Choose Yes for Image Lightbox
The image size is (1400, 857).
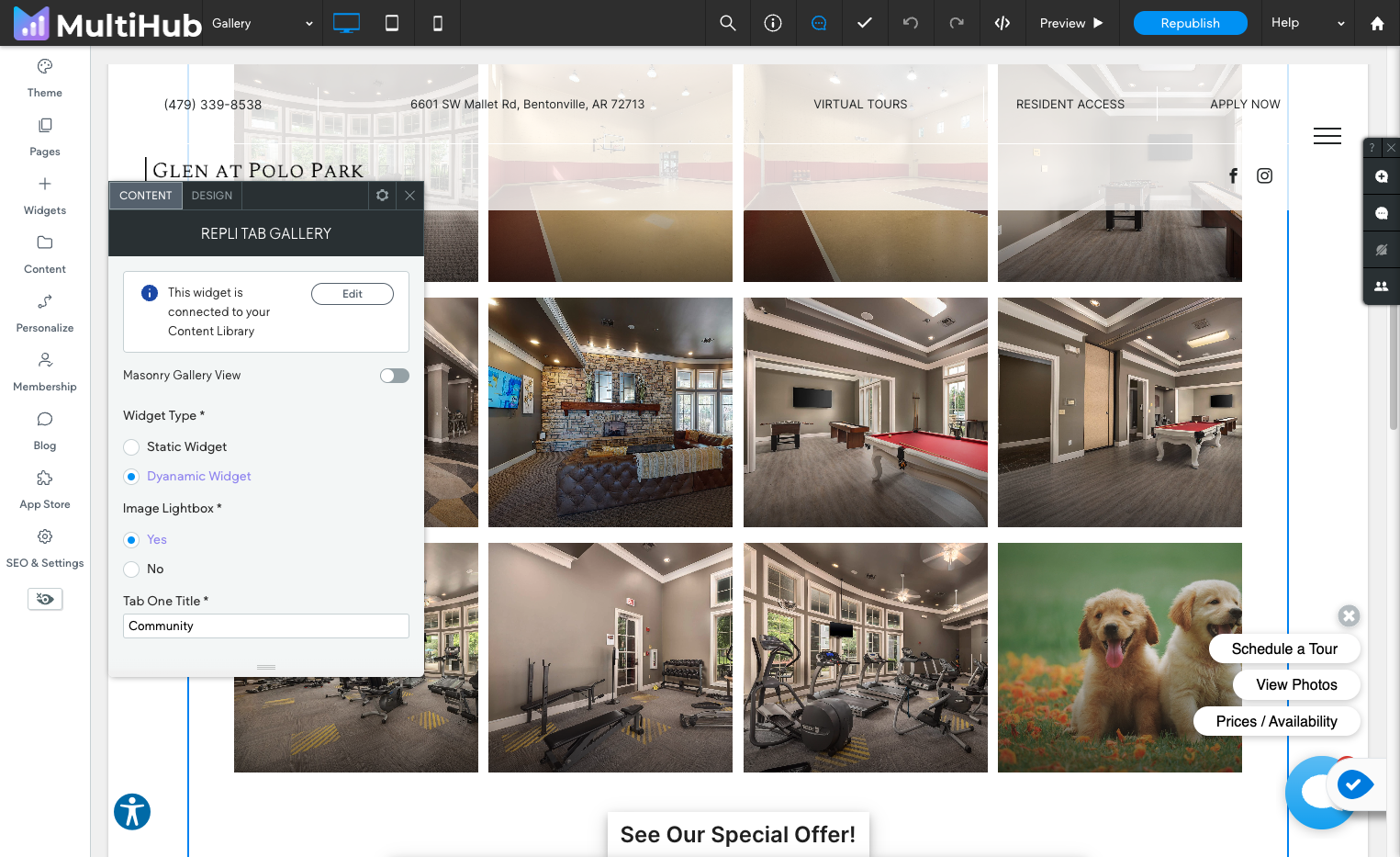(131, 540)
